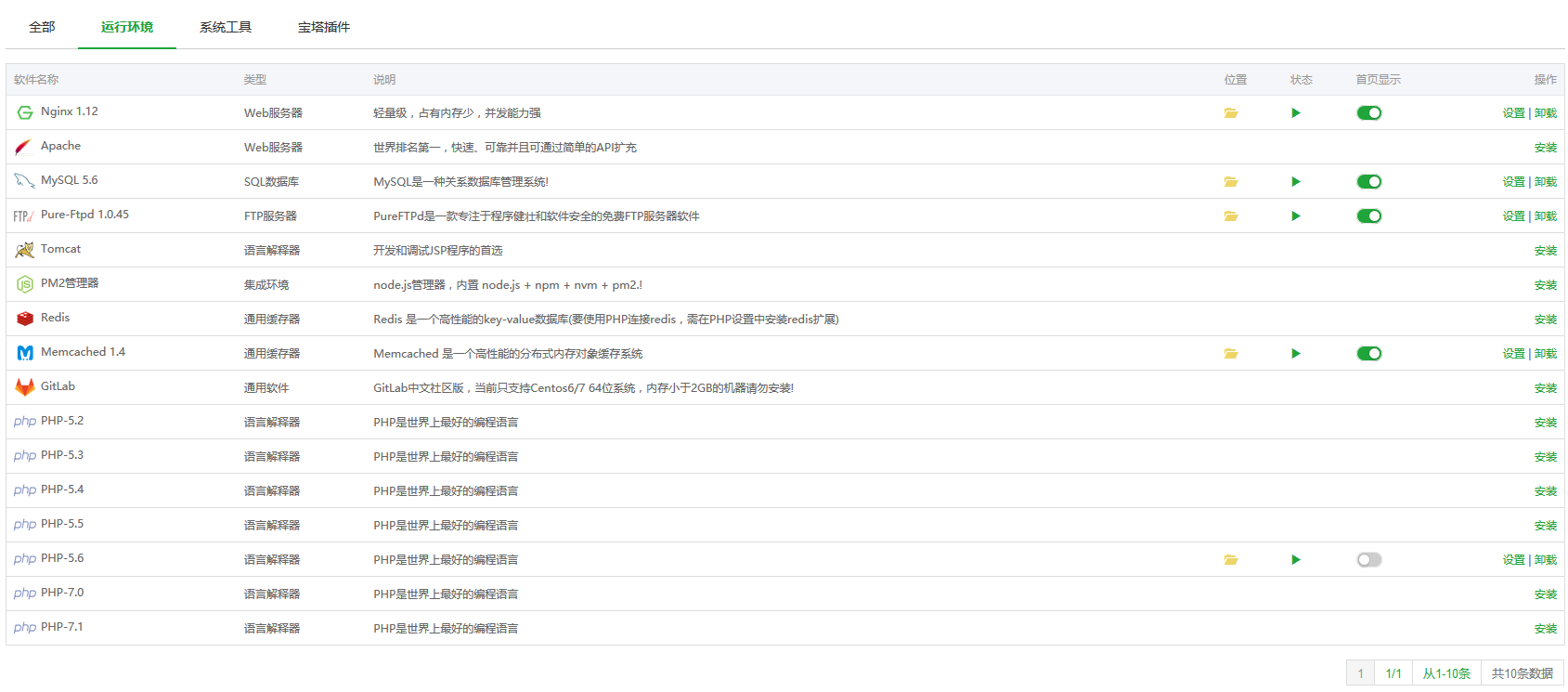Click 卸载 for PHP-5.6
The height and width of the screenshot is (692, 1568).
(x=1546, y=560)
